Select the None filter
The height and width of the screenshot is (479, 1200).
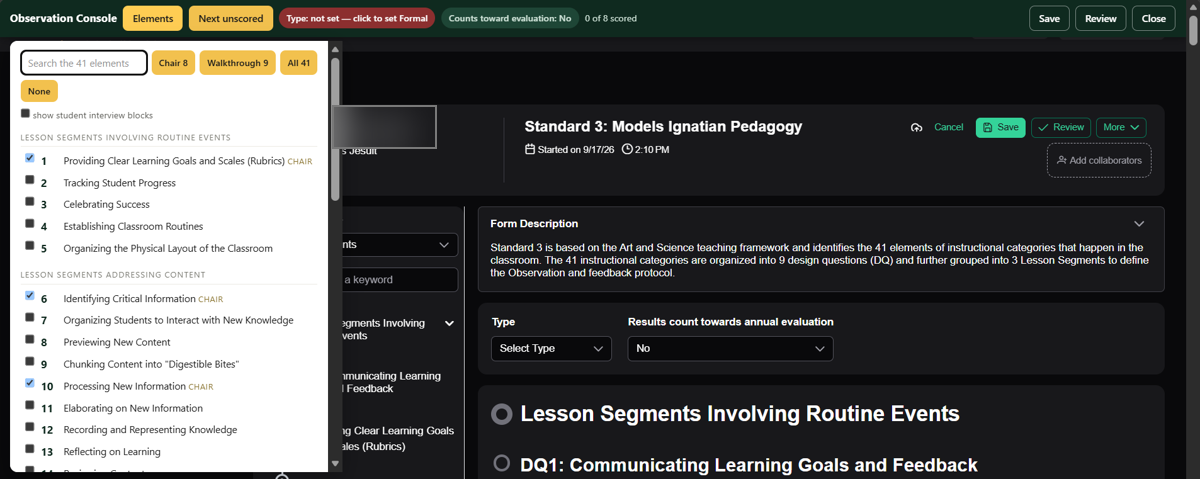[x=39, y=91]
